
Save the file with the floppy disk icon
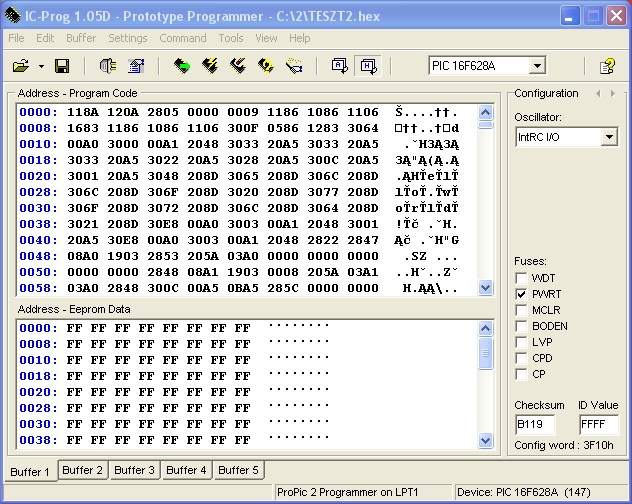(x=62, y=66)
